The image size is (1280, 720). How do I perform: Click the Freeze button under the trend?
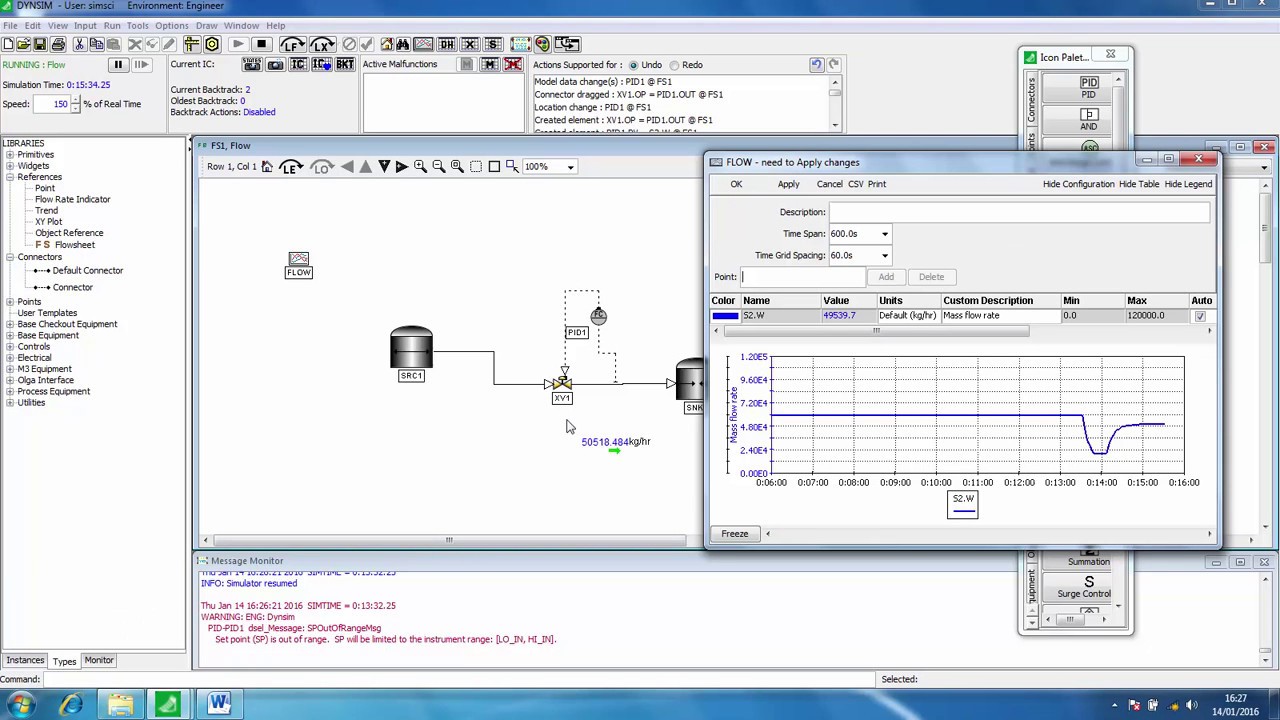[735, 534]
